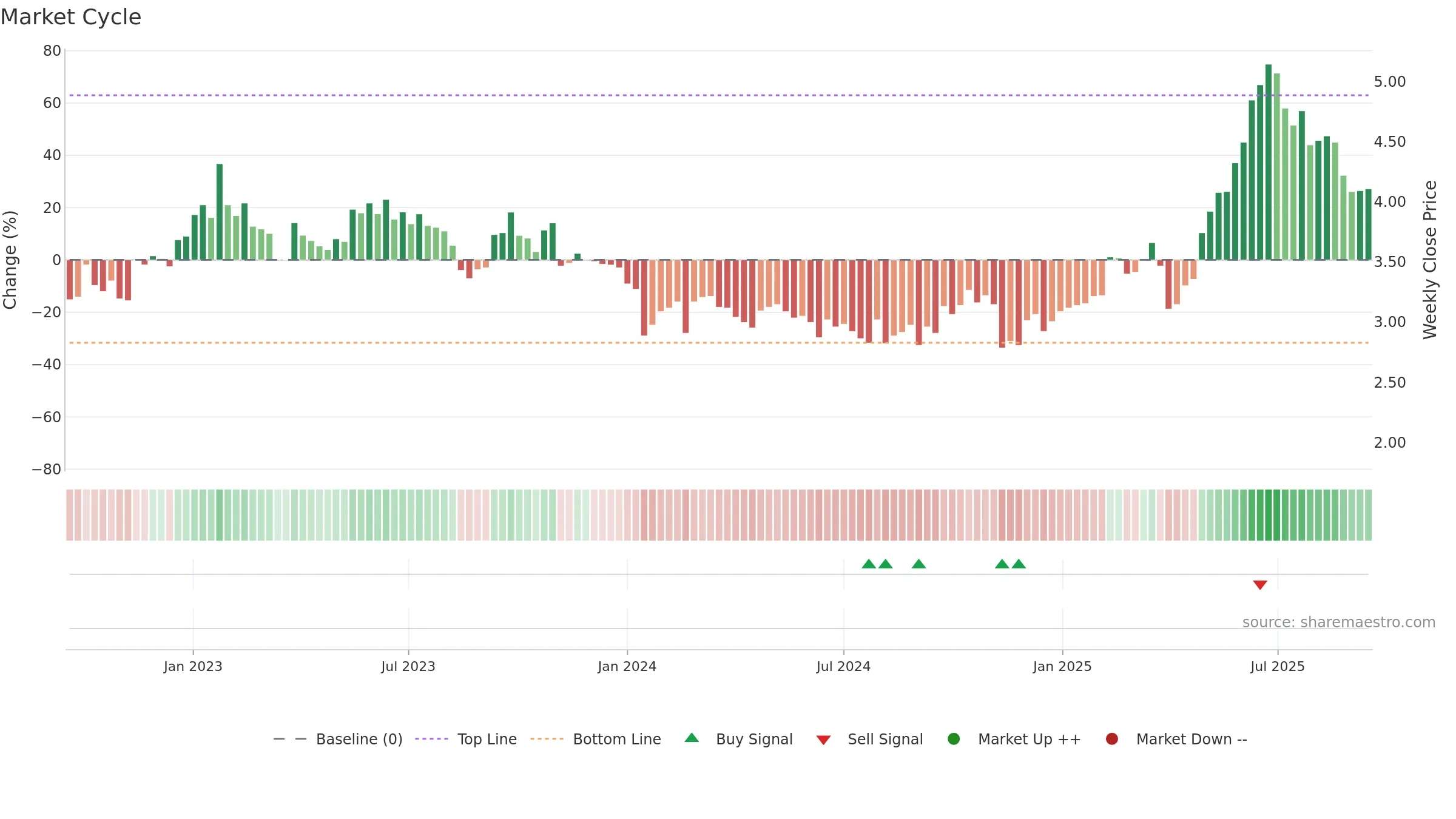Image resolution: width=1456 pixels, height=819 pixels.
Task: Select the tallest green bar above the top line
Action: click(1269, 162)
